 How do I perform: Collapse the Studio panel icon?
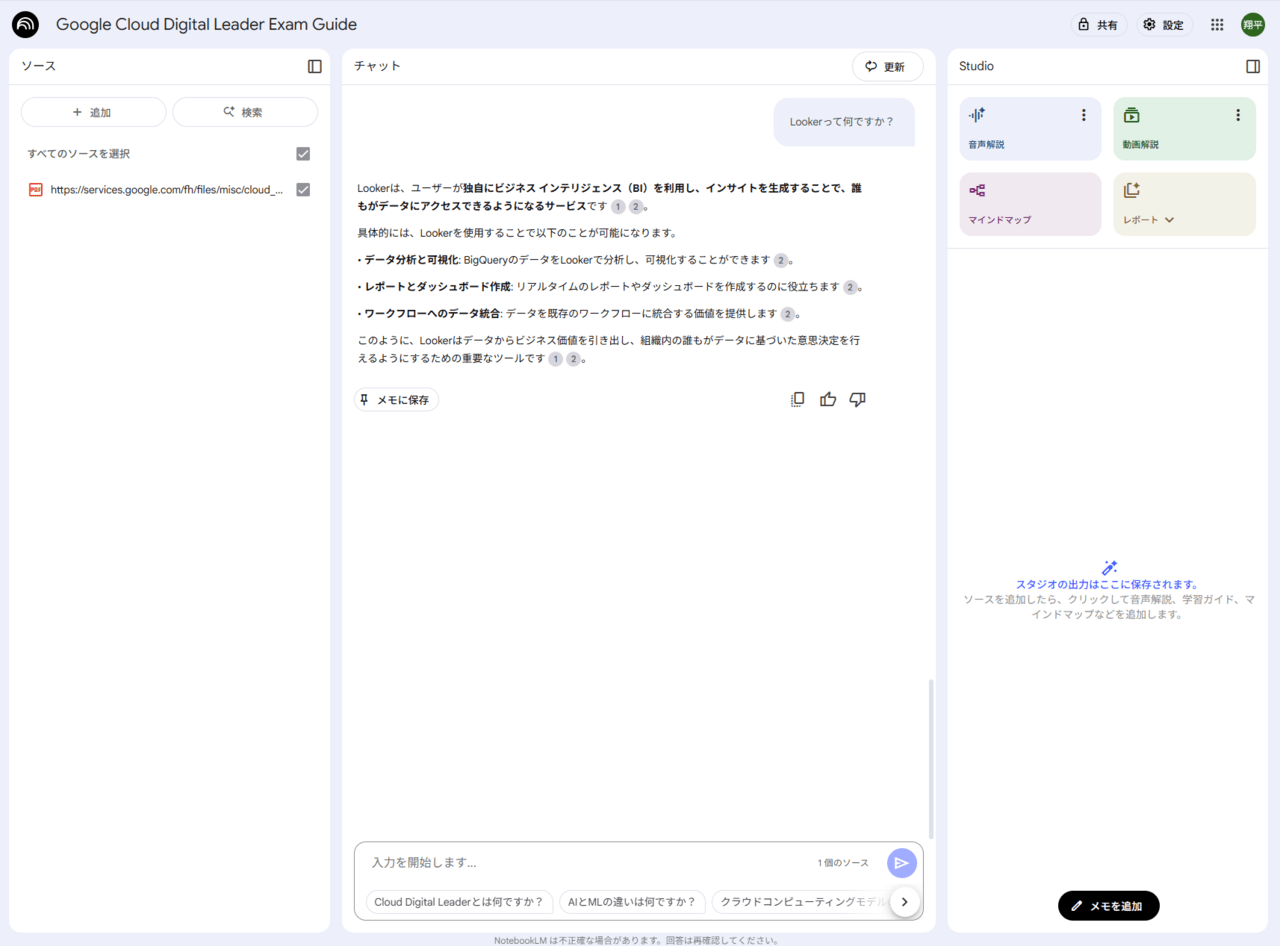[1253, 66]
